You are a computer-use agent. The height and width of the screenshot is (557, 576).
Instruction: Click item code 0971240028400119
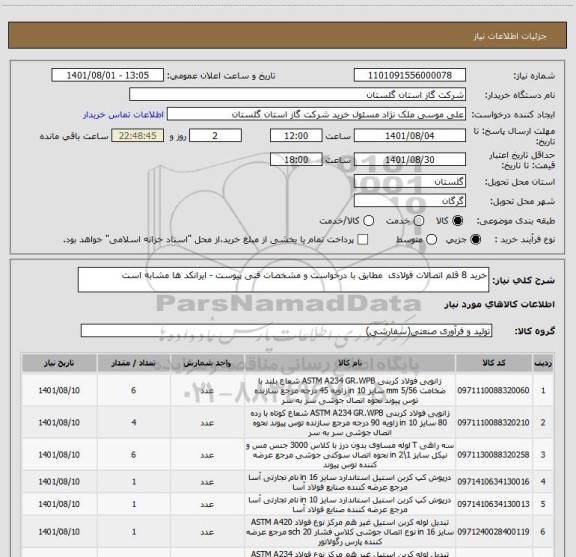coord(493,532)
